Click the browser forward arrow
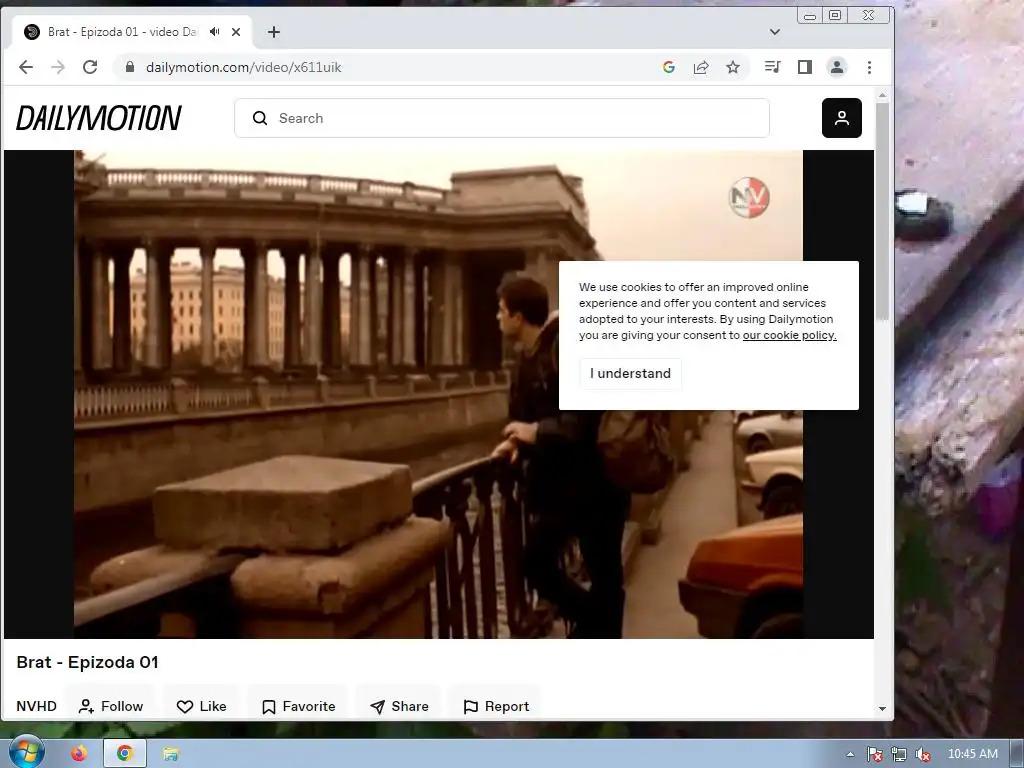 pos(58,67)
